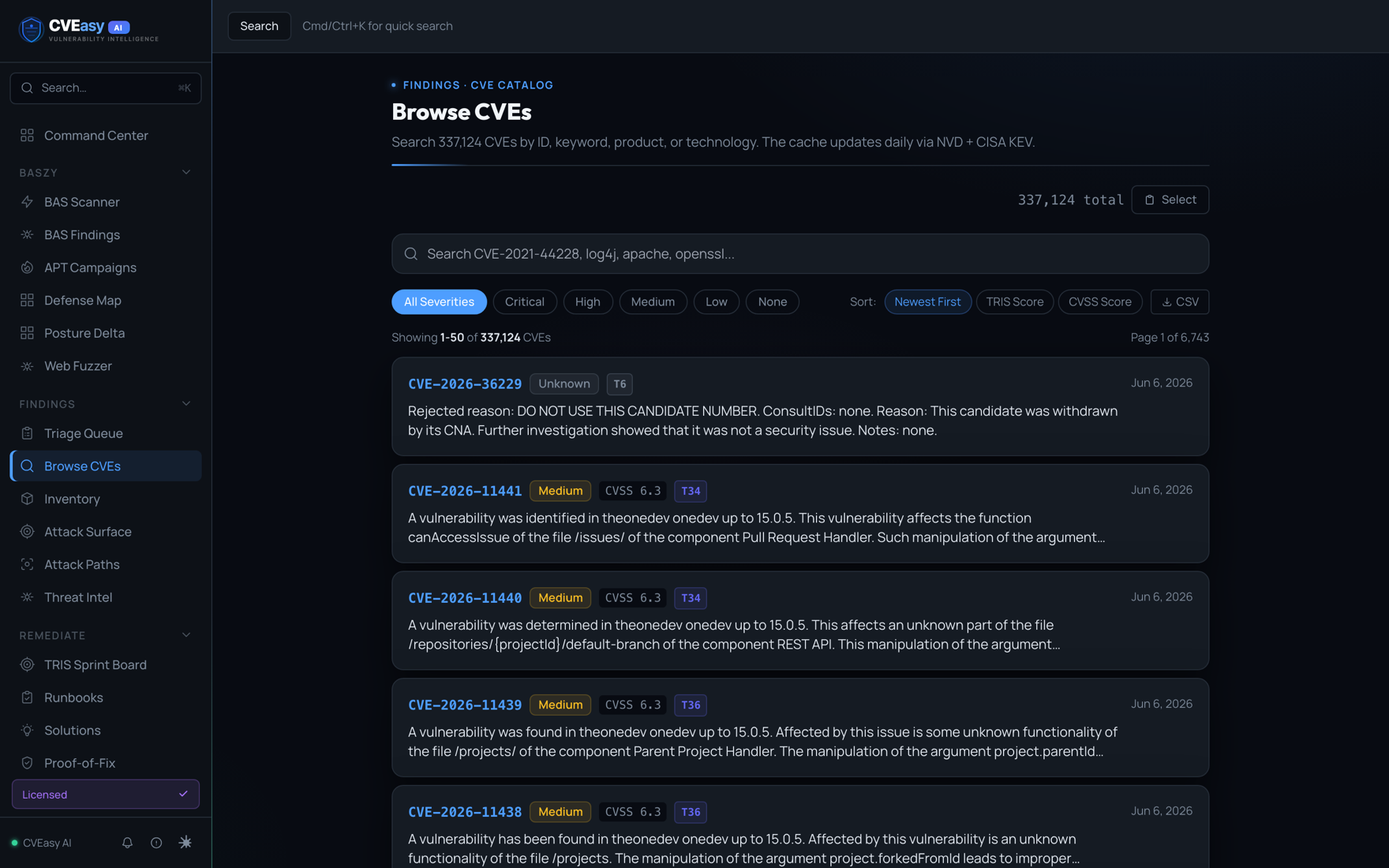
Task: Click the Threat Intel icon
Action: coord(27,597)
